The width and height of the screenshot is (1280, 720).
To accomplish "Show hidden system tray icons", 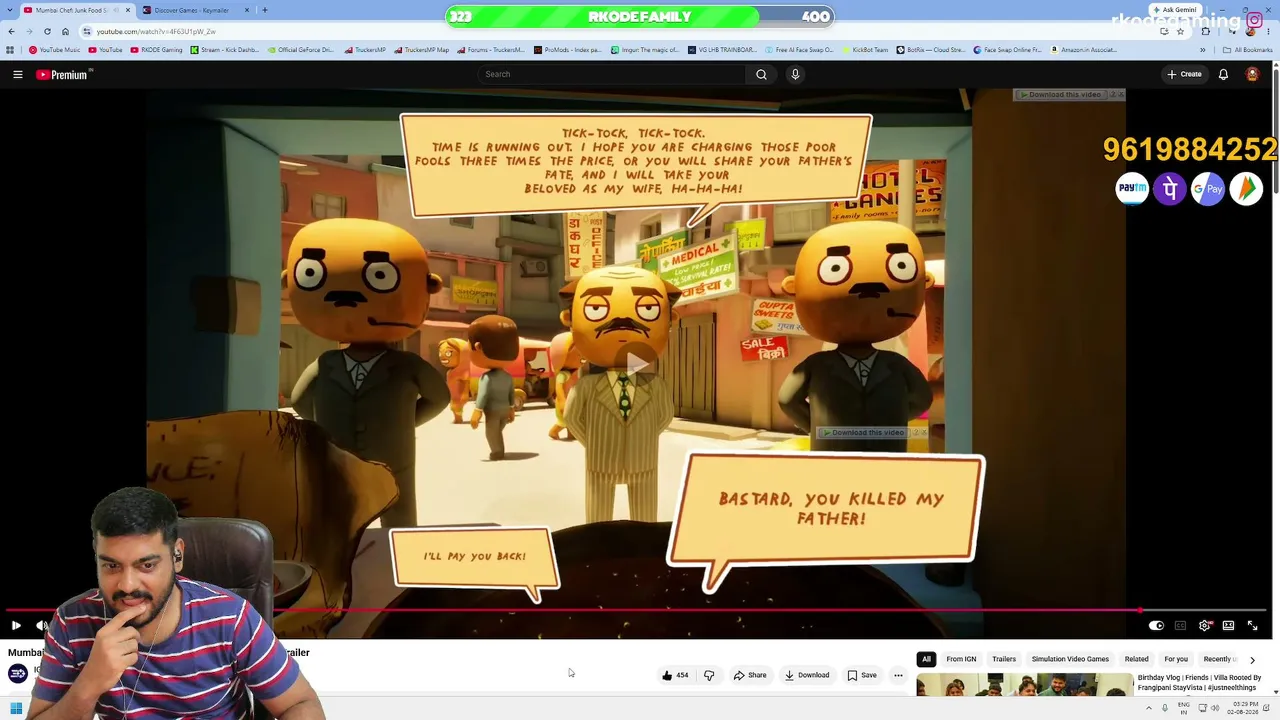I will click(1148, 708).
